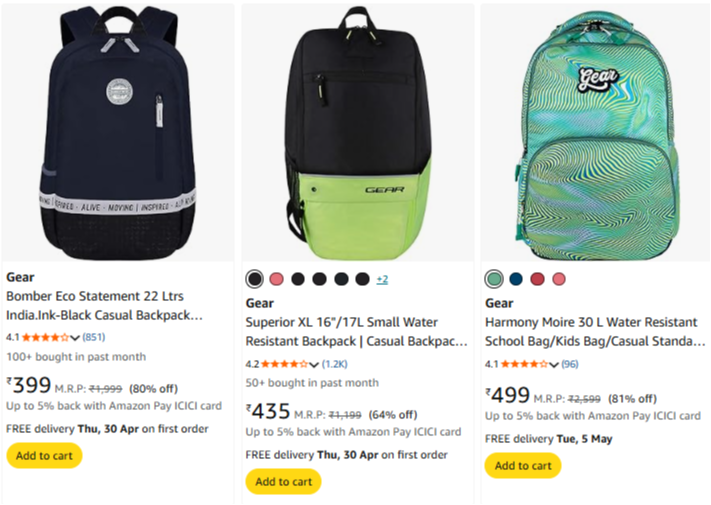The image size is (711, 505).
Task: Open the Superior XL Small Water Resistant Backpack title
Action: click(356, 332)
